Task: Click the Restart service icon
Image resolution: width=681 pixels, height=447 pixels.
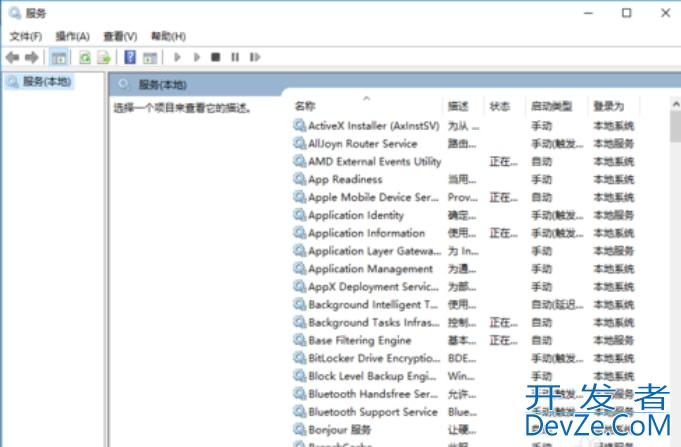Action: [255, 57]
